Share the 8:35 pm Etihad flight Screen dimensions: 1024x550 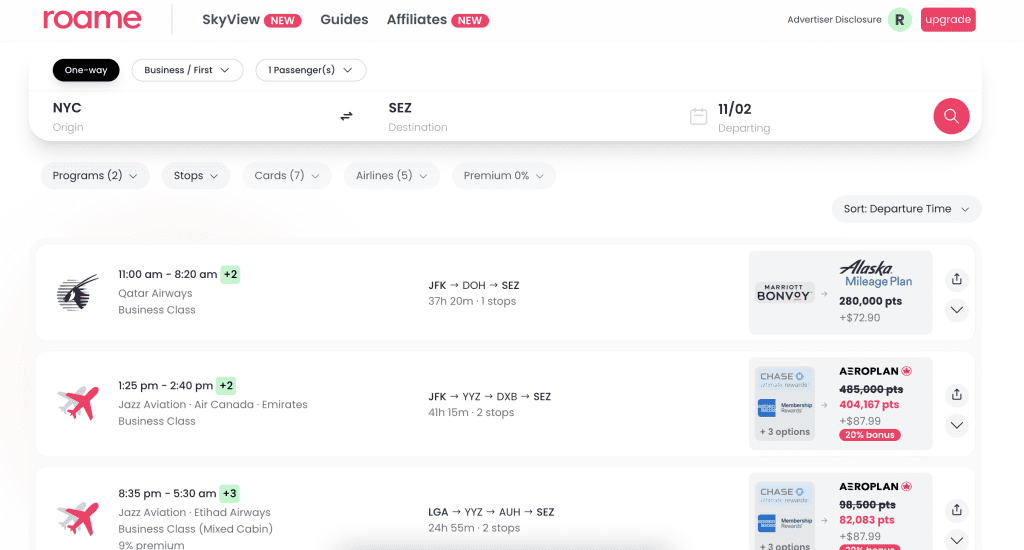(957, 510)
